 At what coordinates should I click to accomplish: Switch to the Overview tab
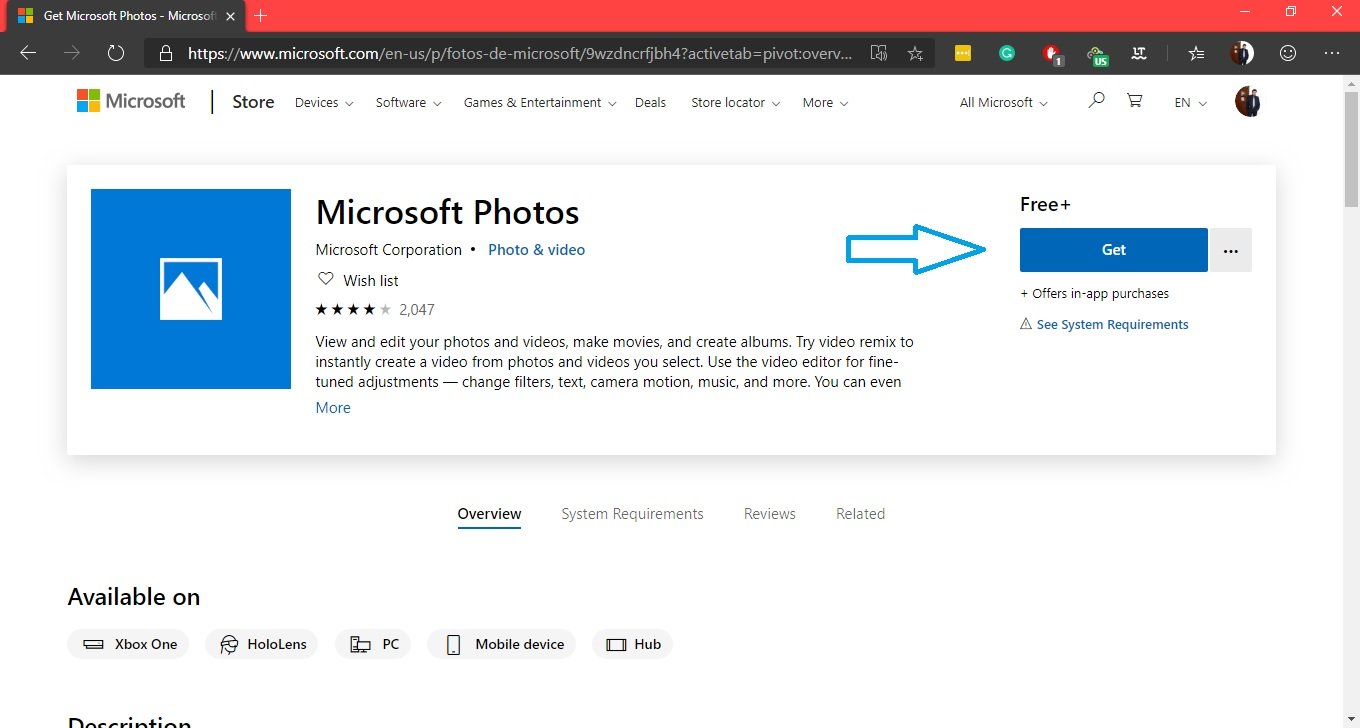click(x=489, y=514)
